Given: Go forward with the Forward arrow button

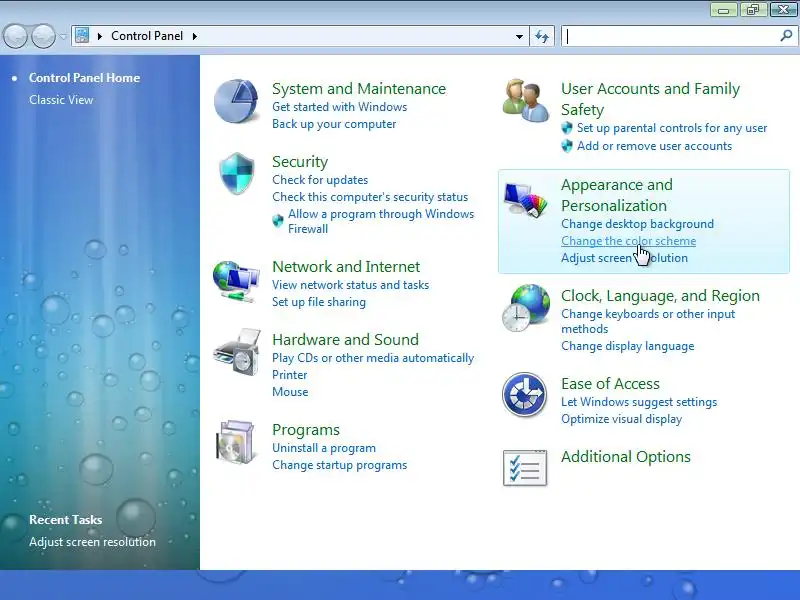Looking at the screenshot, I should [43, 36].
